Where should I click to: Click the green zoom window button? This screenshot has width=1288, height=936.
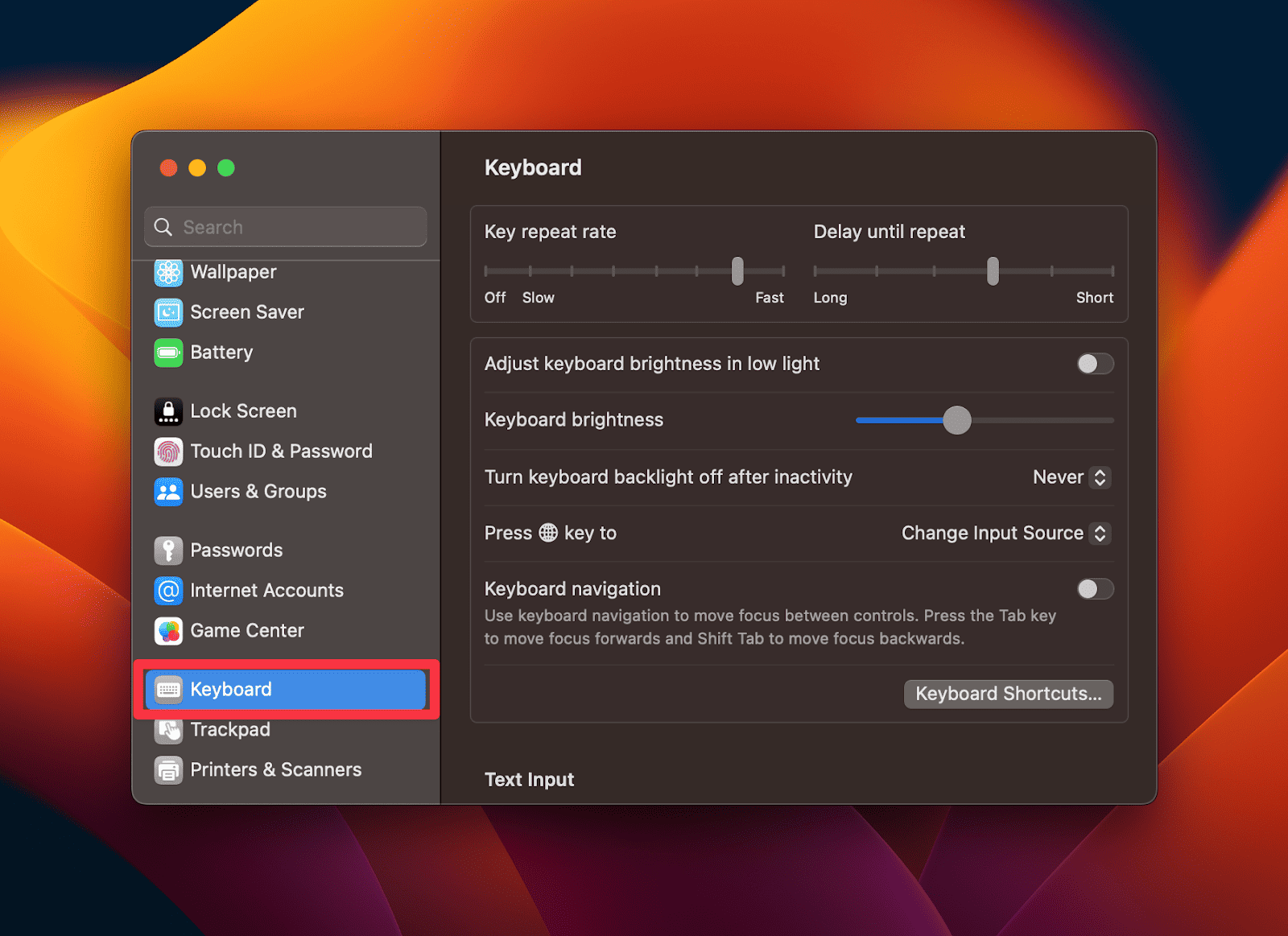[x=226, y=167]
